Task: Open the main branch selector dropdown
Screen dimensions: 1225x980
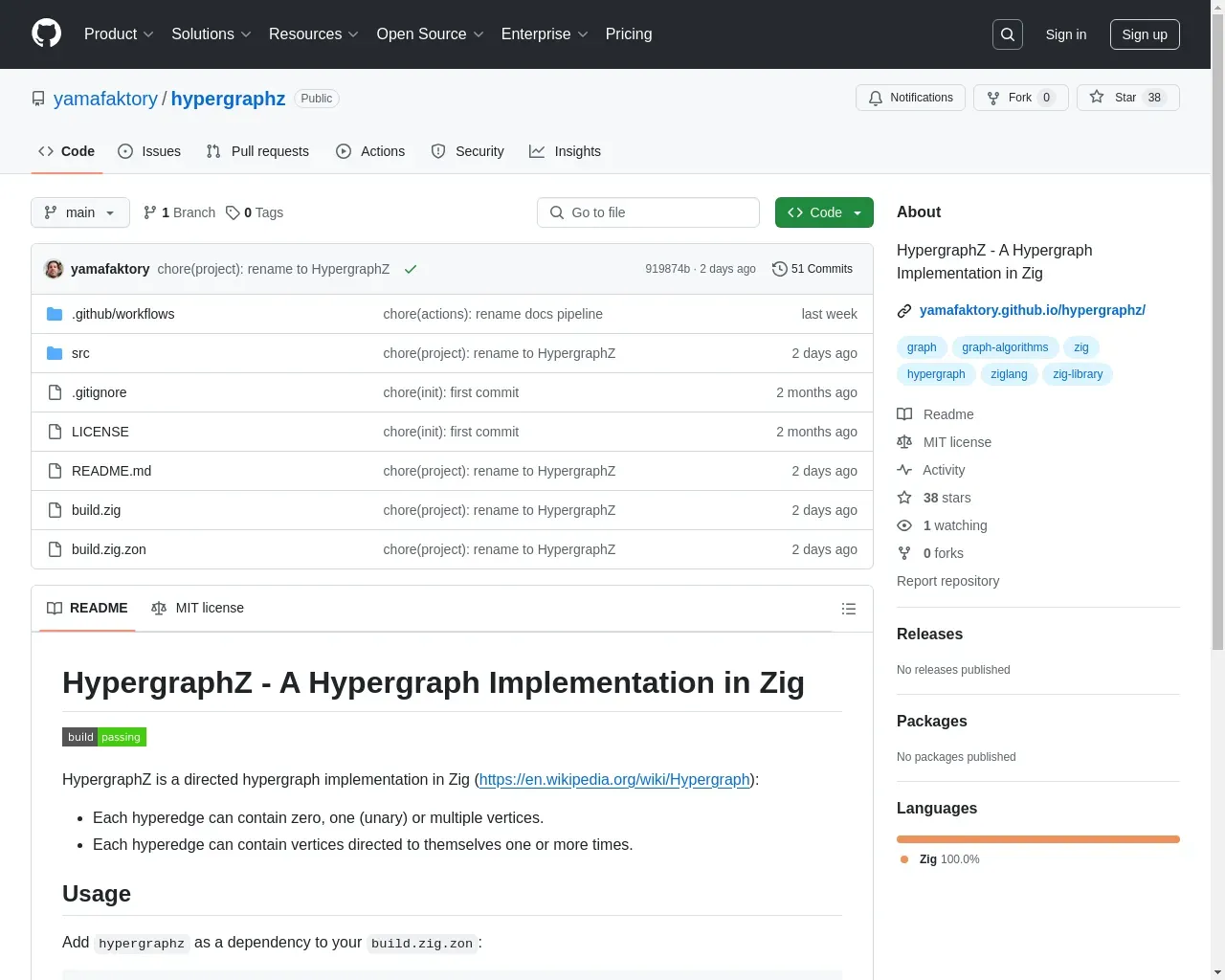Action: [x=80, y=212]
